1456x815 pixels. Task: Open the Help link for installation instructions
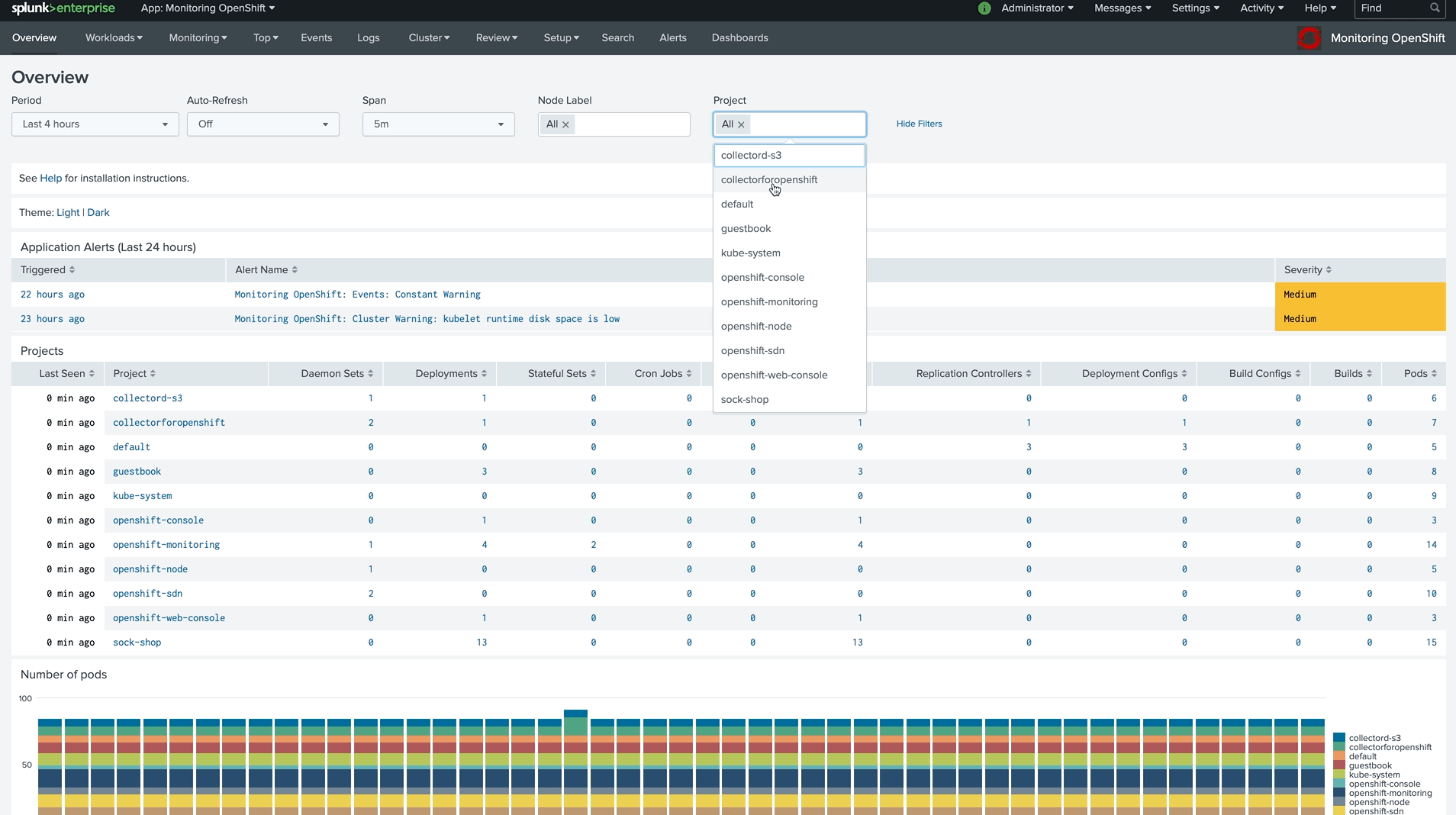pyautogui.click(x=51, y=179)
